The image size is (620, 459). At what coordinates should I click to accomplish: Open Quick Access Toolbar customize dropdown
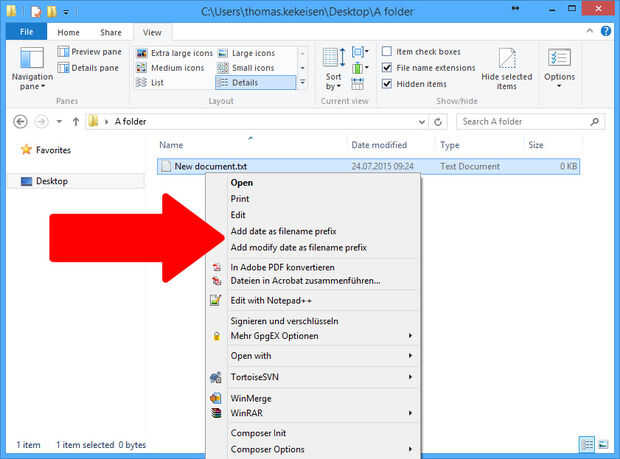click(x=66, y=12)
